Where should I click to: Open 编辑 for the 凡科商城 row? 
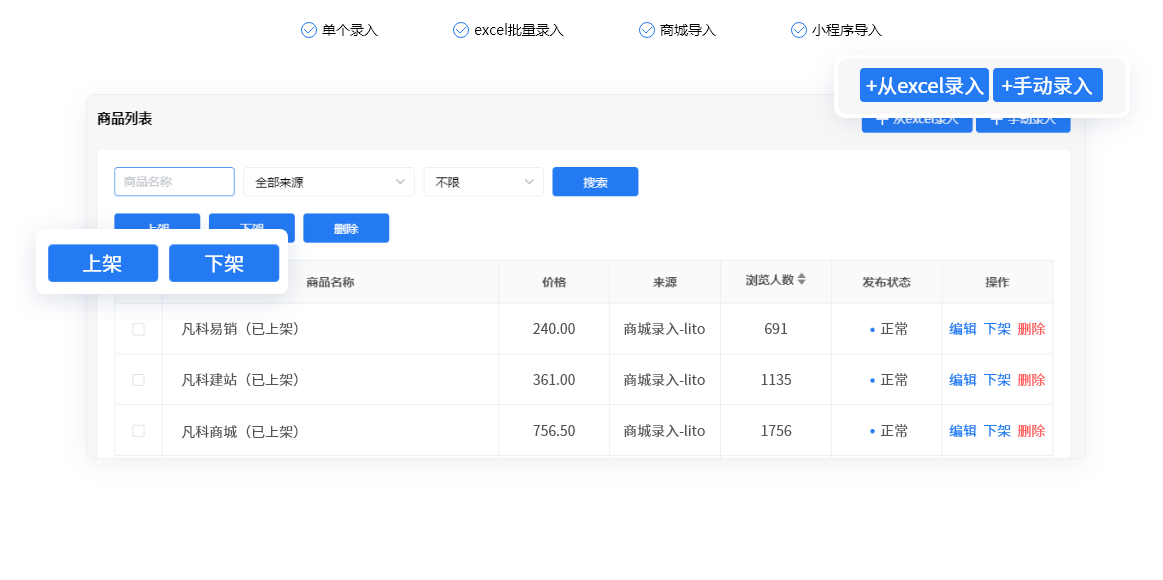961,430
